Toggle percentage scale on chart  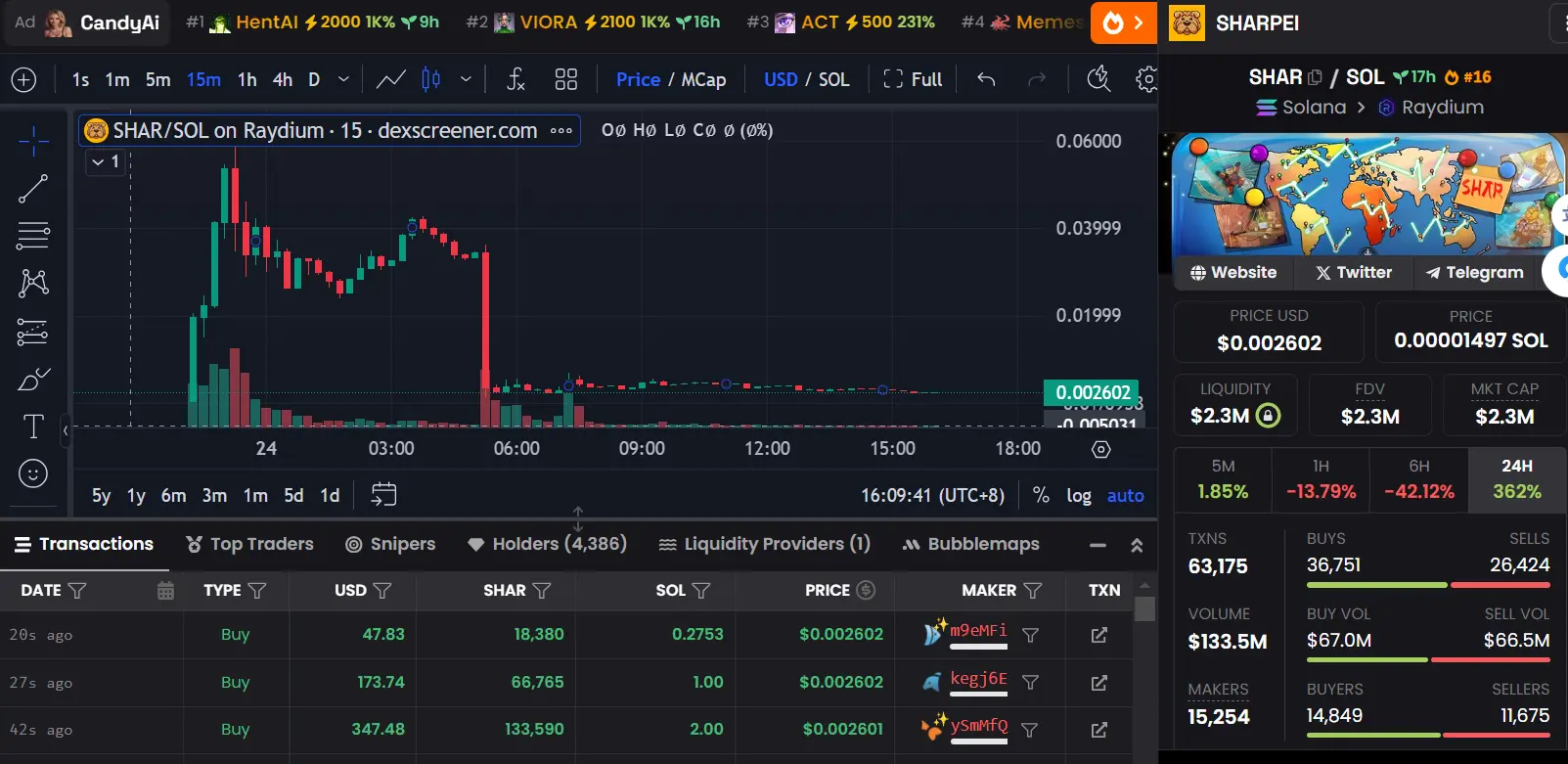pos(1041,495)
